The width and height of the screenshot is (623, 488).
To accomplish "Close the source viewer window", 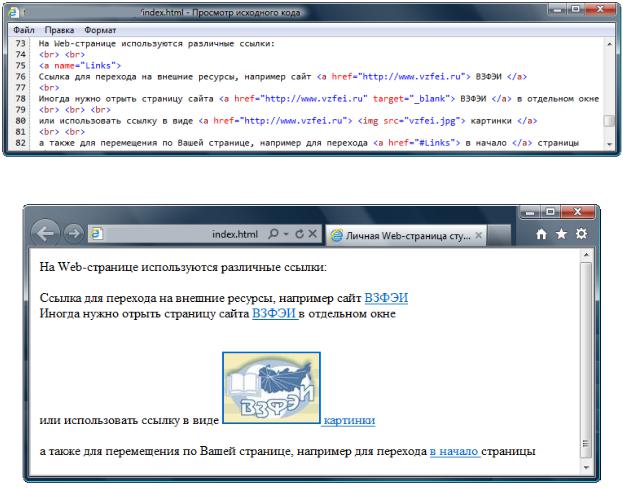I will tap(600, 9).
